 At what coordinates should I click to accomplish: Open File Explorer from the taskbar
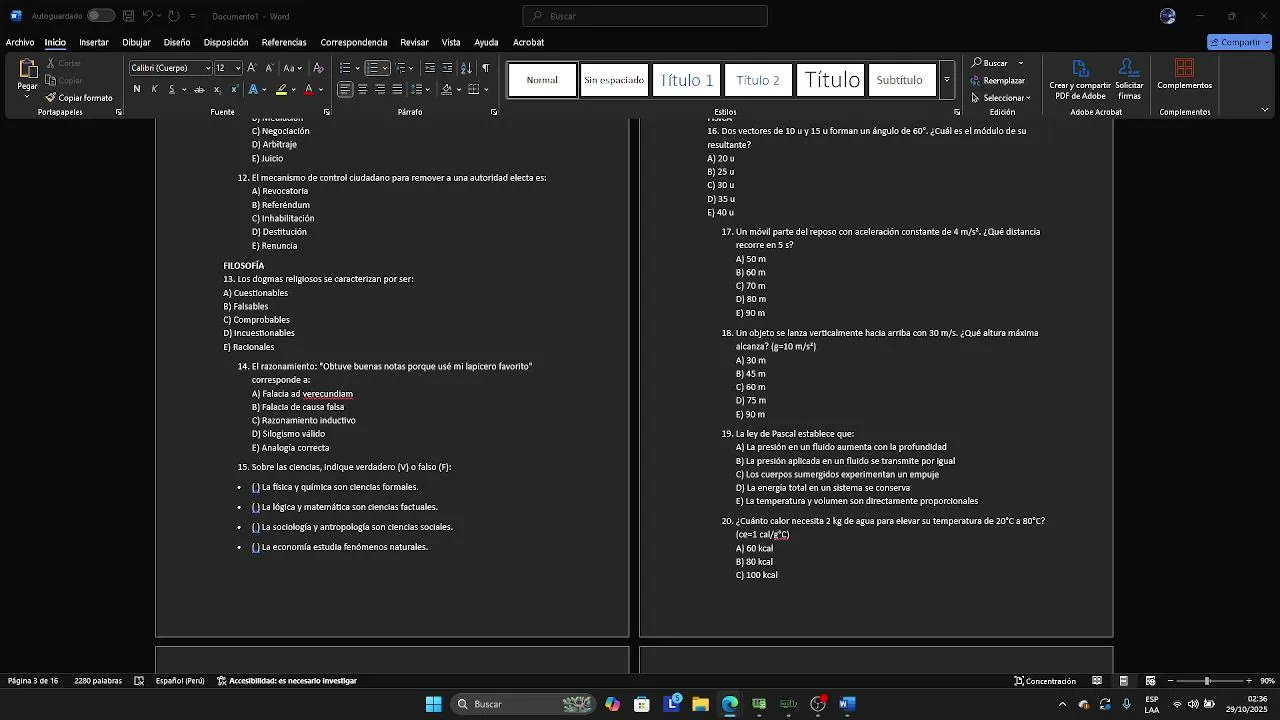pos(700,704)
